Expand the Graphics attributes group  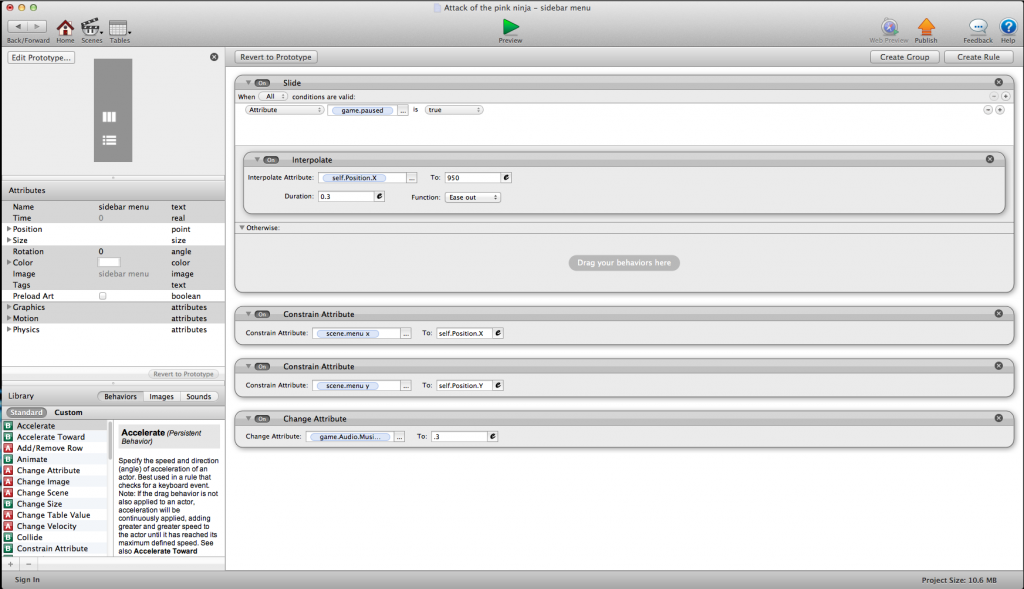[10, 307]
